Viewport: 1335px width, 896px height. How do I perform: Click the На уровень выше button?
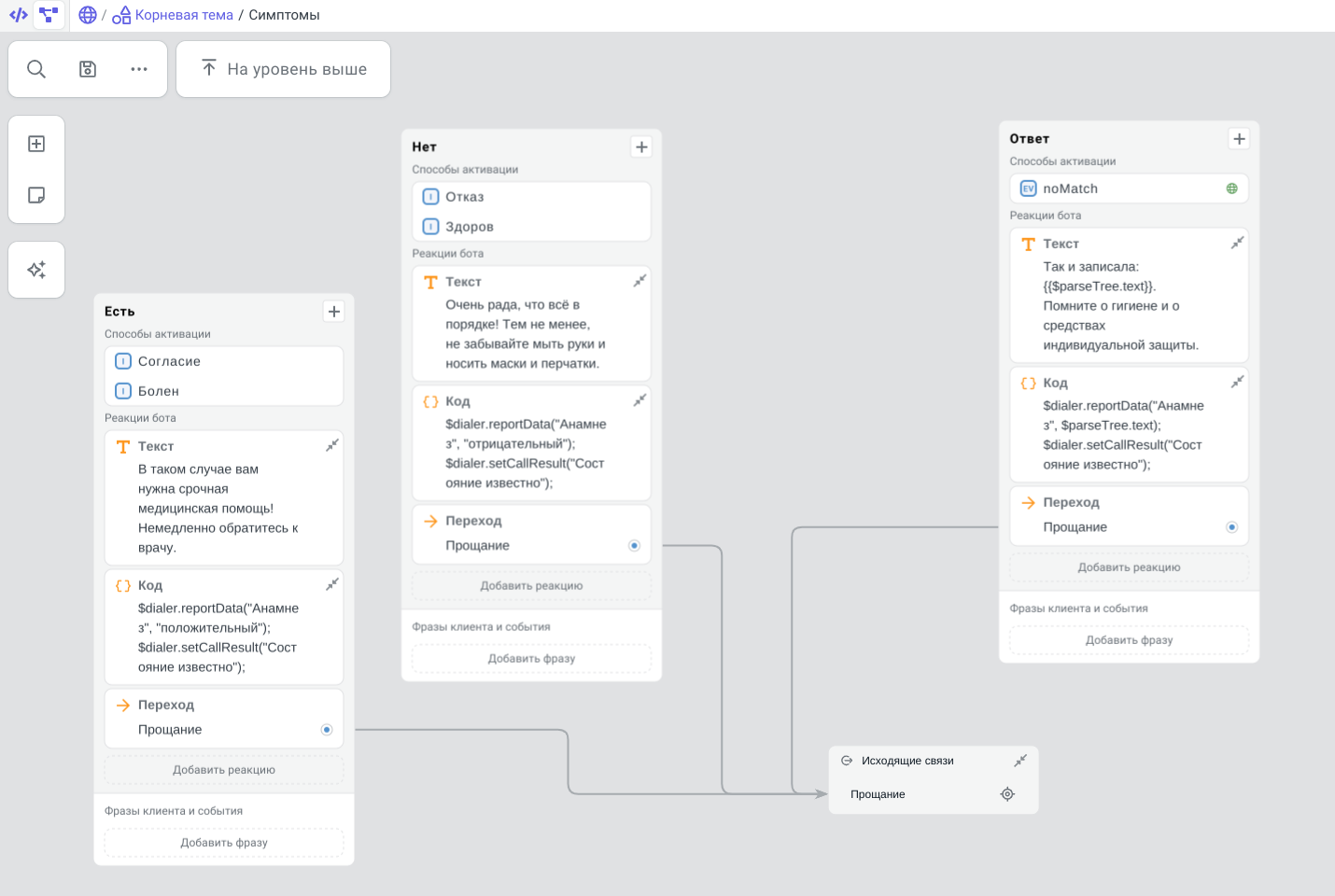284,69
